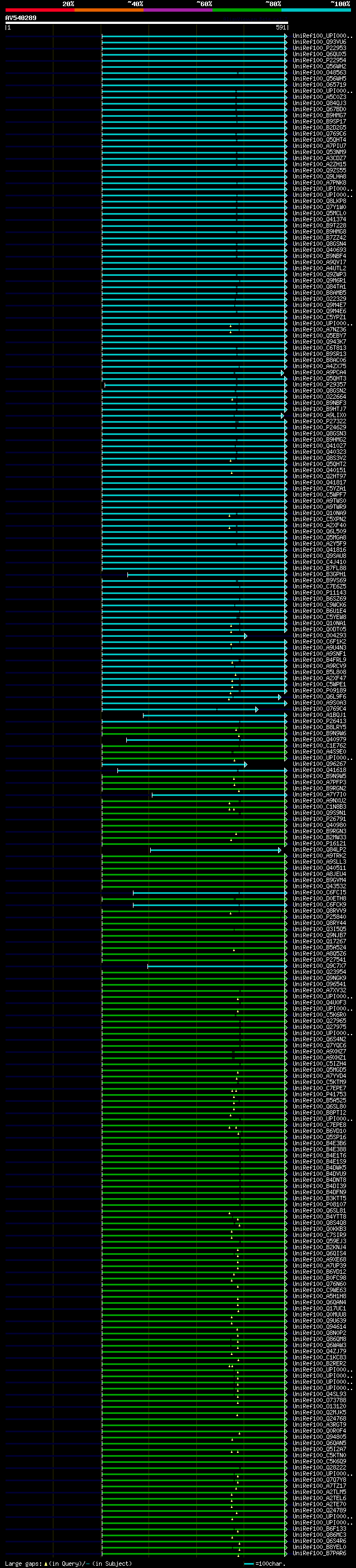Click the UniRef100_B2RER2 label

click(319, 1363)
